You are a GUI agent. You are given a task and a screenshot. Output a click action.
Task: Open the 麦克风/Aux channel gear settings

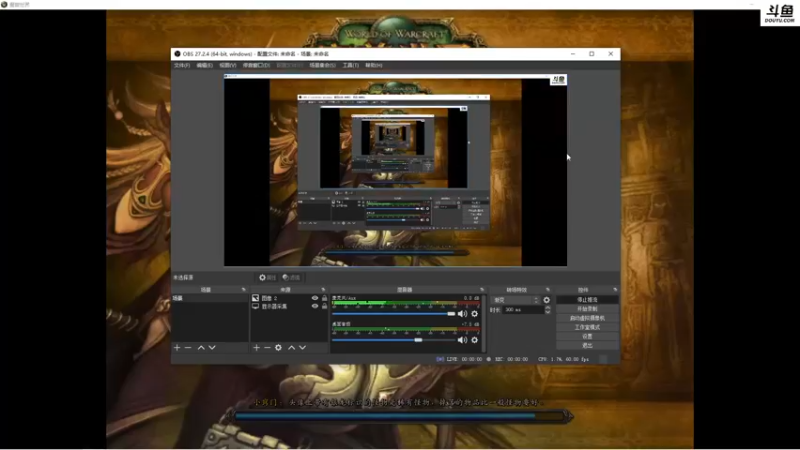pos(474,314)
